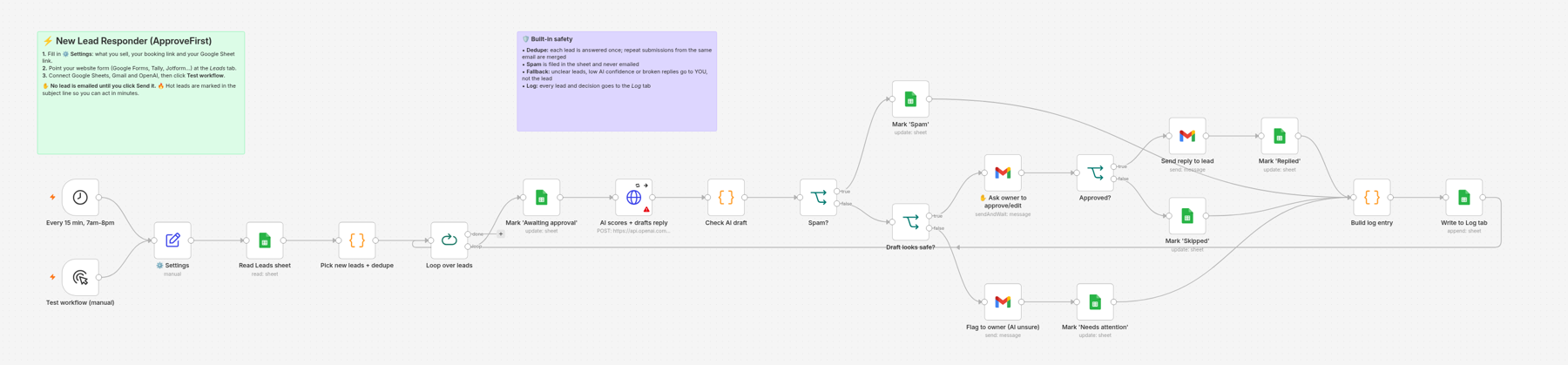This screenshot has height=365, width=1568.
Task: Select the 'Draft looks safe?' IF node
Action: [x=910, y=222]
